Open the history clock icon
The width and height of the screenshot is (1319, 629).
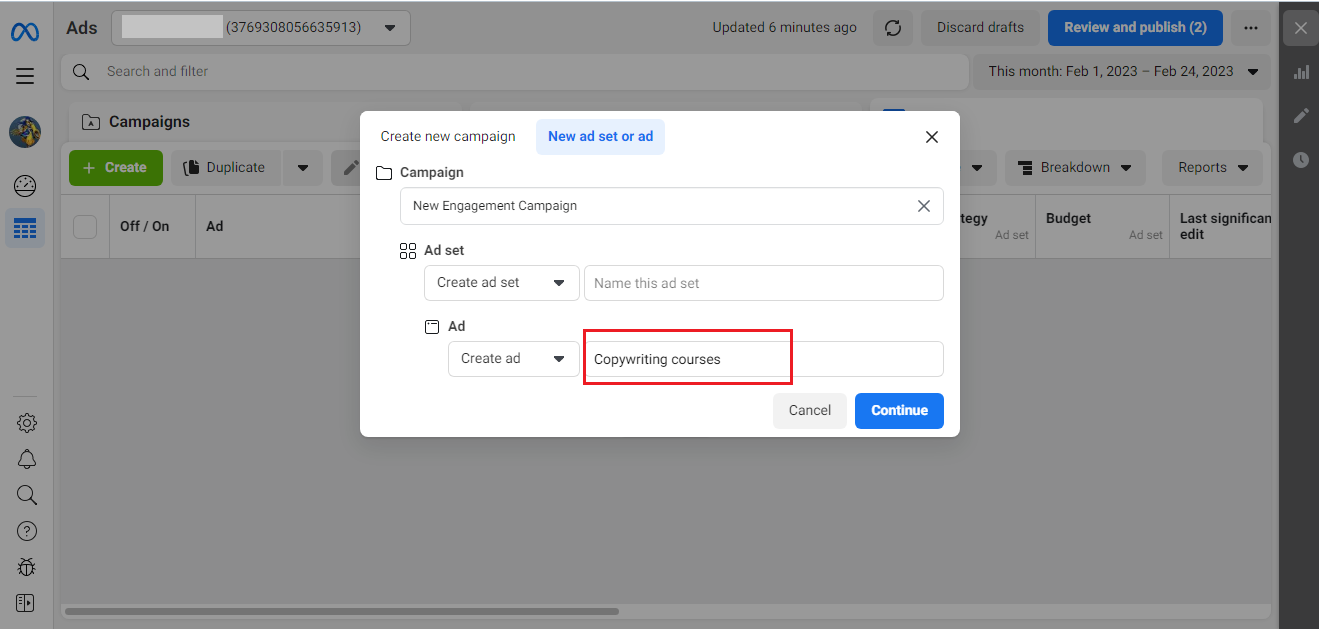(x=1301, y=160)
